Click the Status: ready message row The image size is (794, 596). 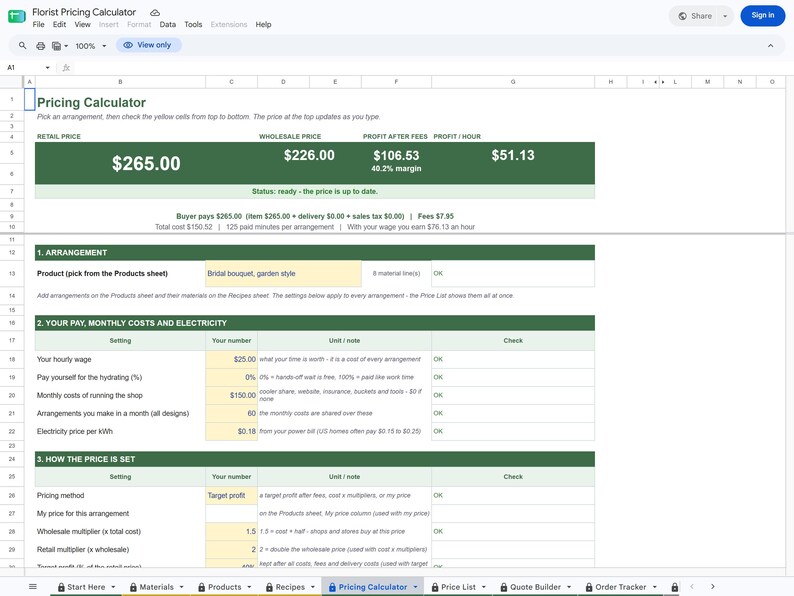[x=314, y=191]
